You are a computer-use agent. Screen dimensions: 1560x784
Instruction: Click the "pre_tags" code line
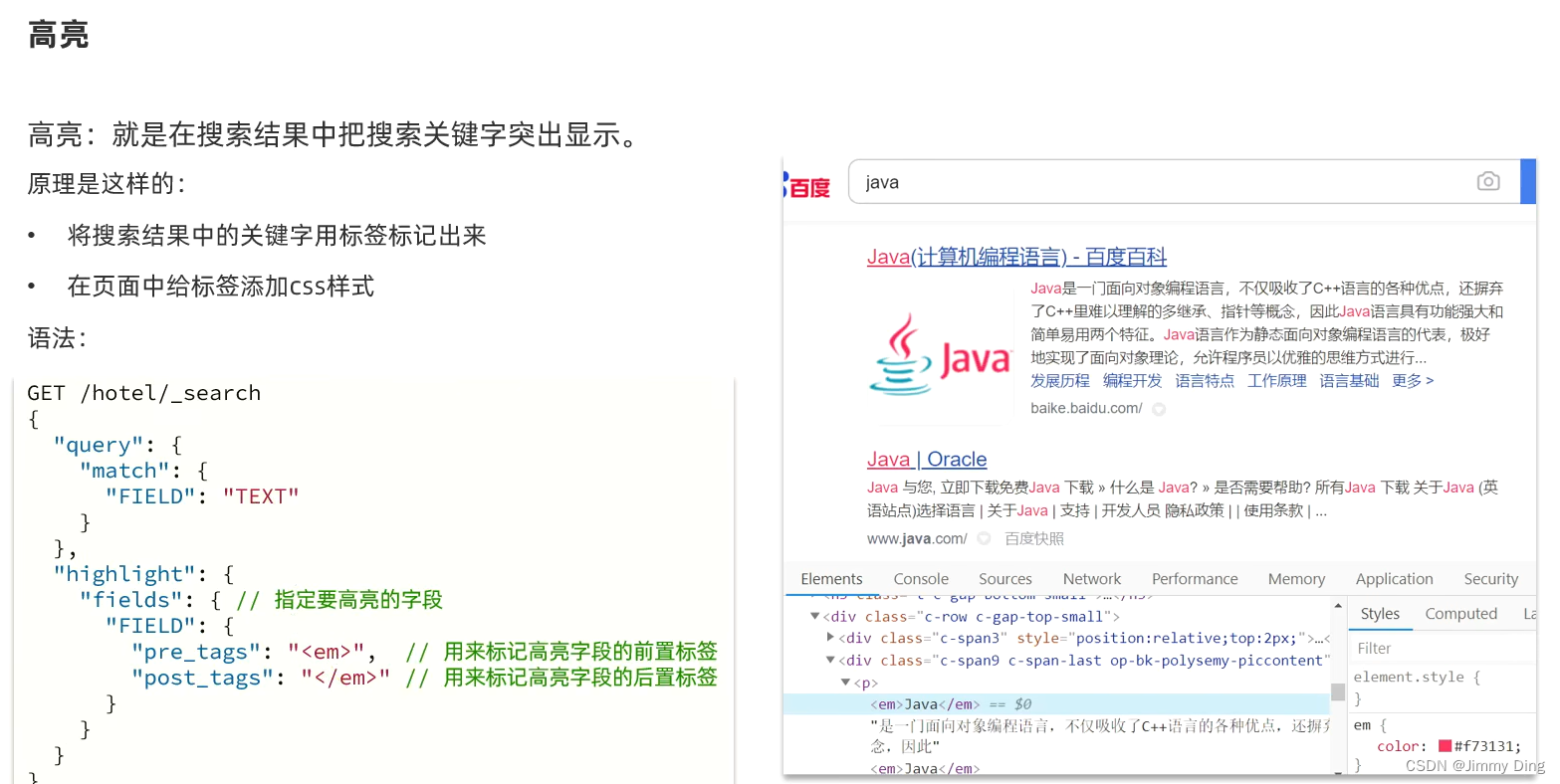click(x=423, y=652)
